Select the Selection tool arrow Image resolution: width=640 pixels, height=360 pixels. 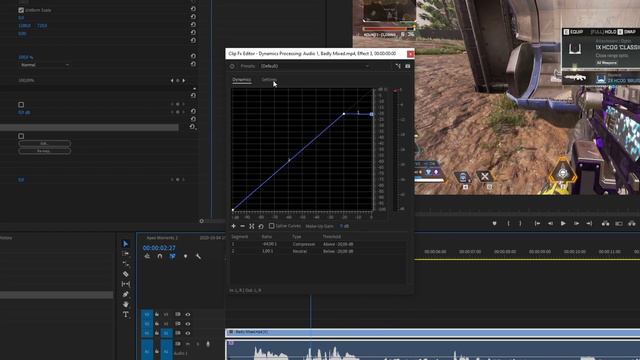126,244
